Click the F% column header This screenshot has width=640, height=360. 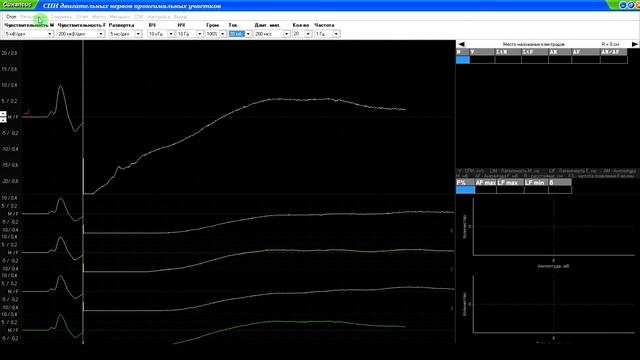click(466, 182)
